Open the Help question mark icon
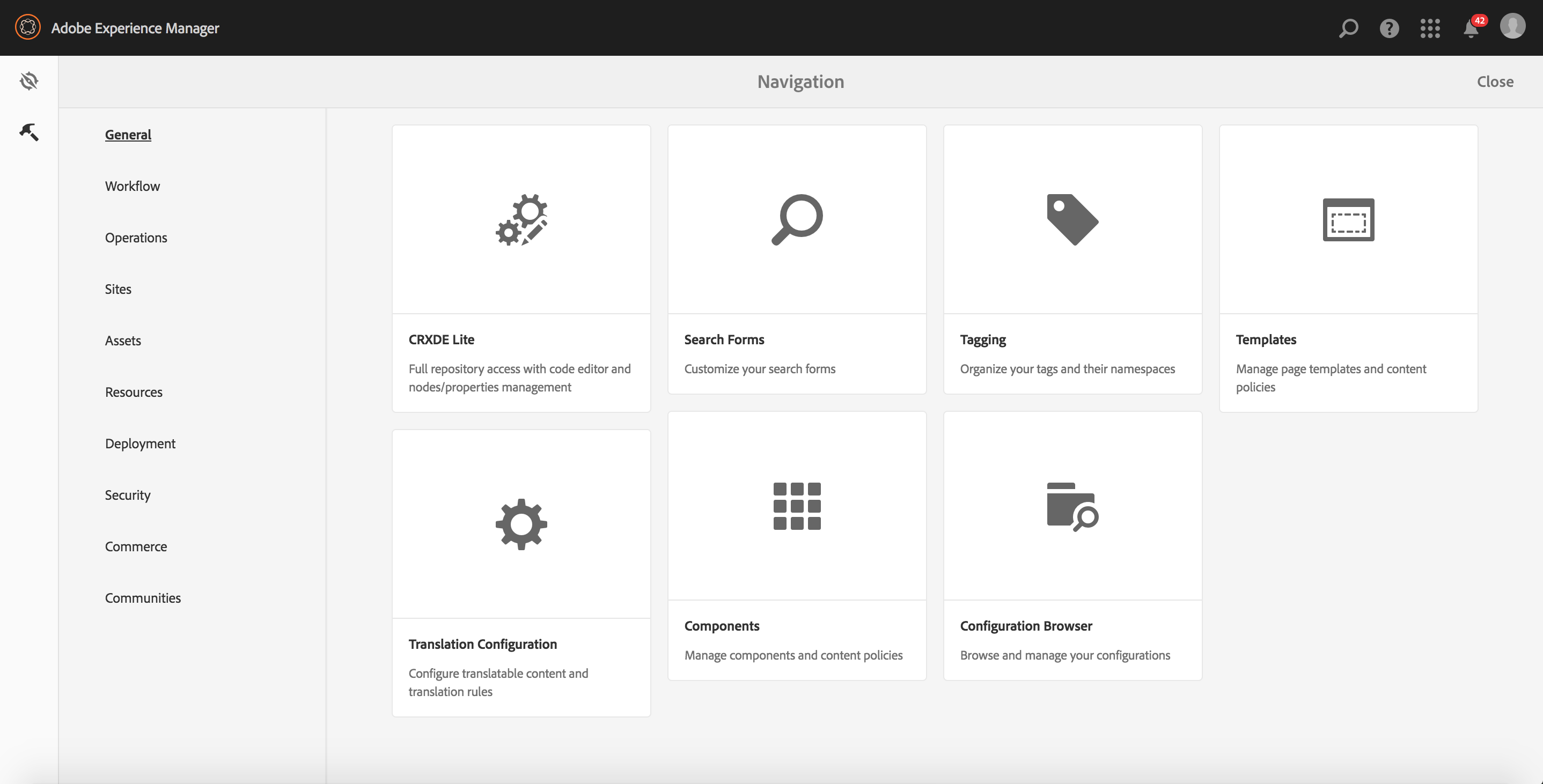Image resolution: width=1543 pixels, height=784 pixels. pyautogui.click(x=1389, y=28)
